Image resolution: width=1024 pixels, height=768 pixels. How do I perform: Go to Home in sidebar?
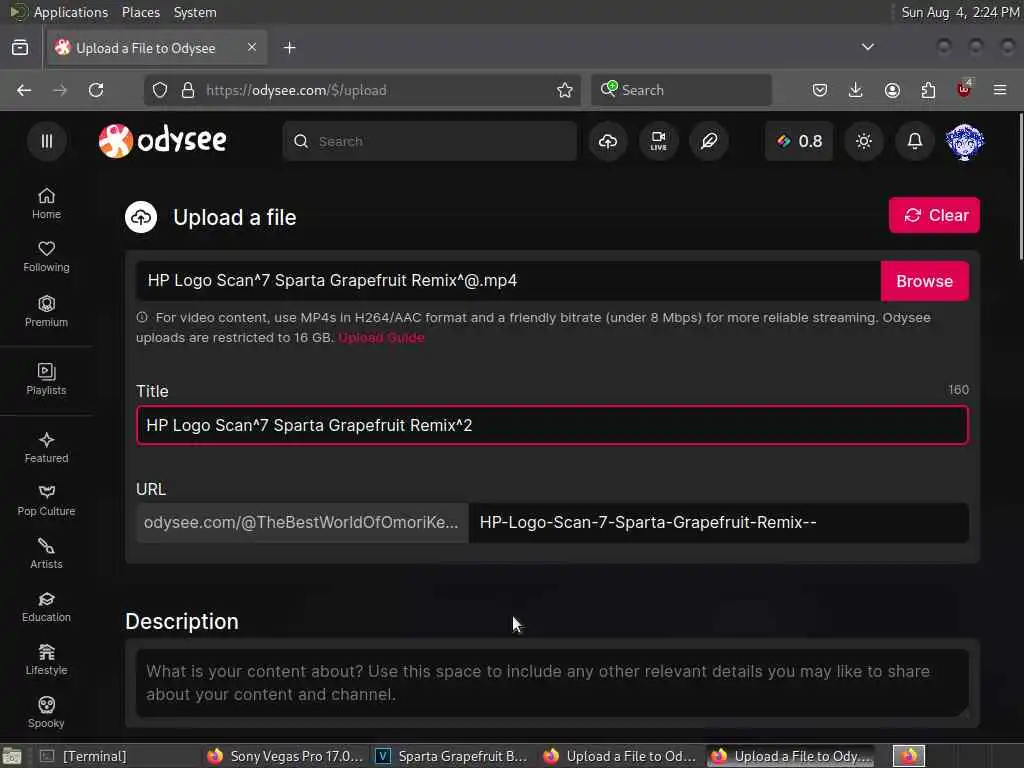(46, 204)
